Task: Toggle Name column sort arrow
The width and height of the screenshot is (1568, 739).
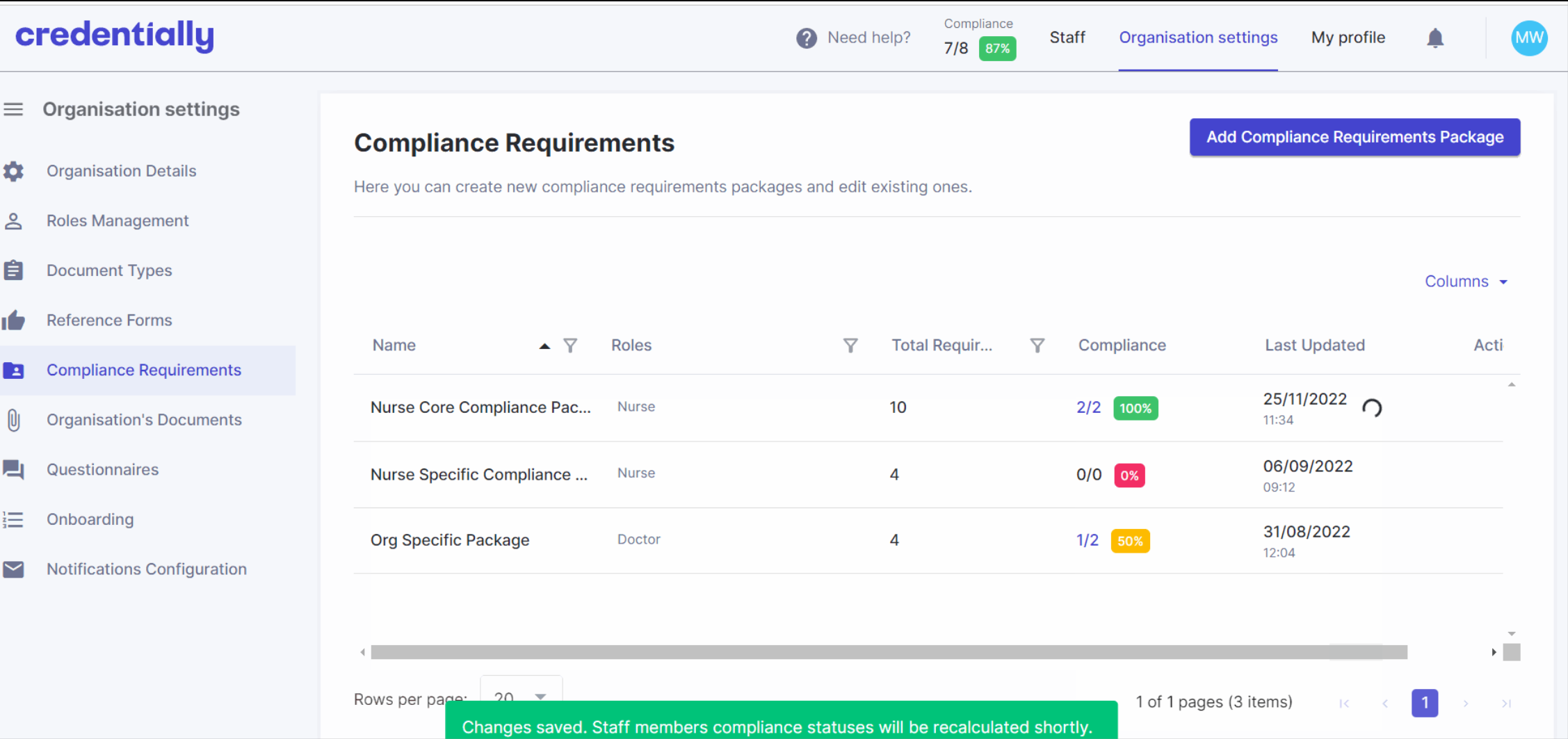Action: pos(544,346)
